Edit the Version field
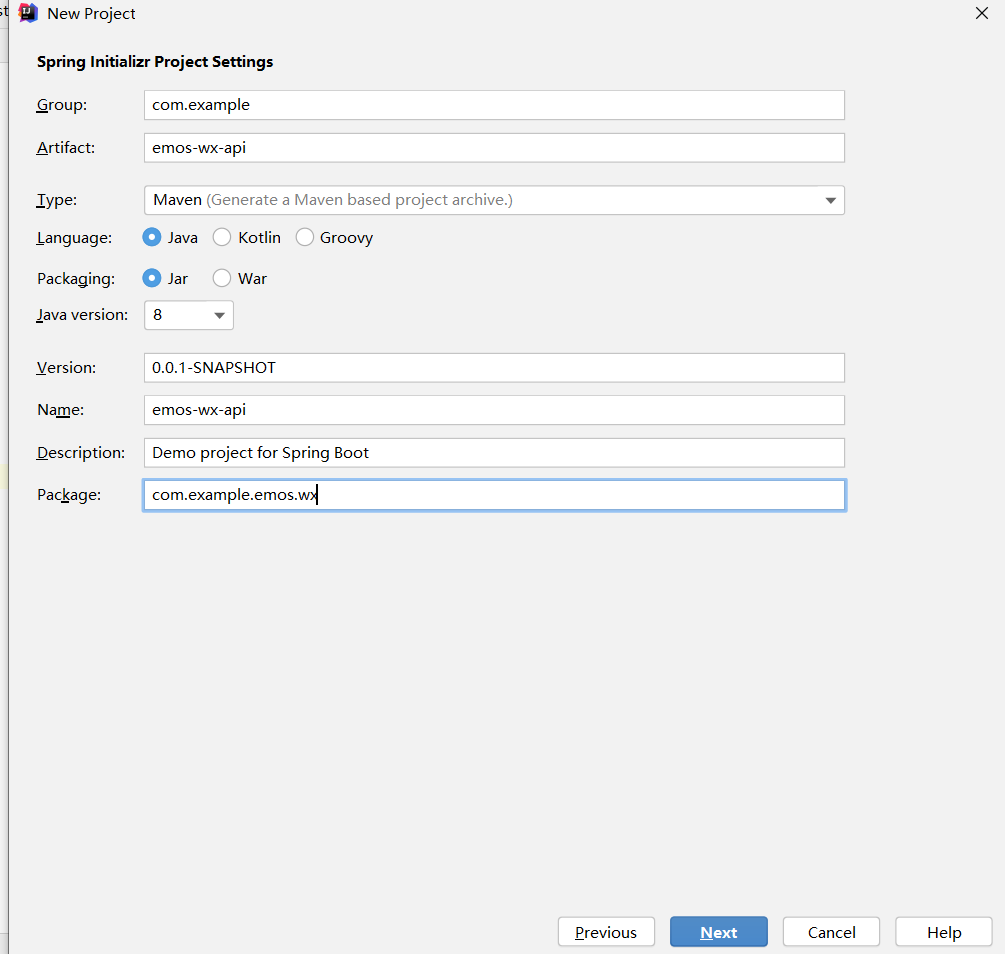Image resolution: width=1005 pixels, height=954 pixels. 494,367
